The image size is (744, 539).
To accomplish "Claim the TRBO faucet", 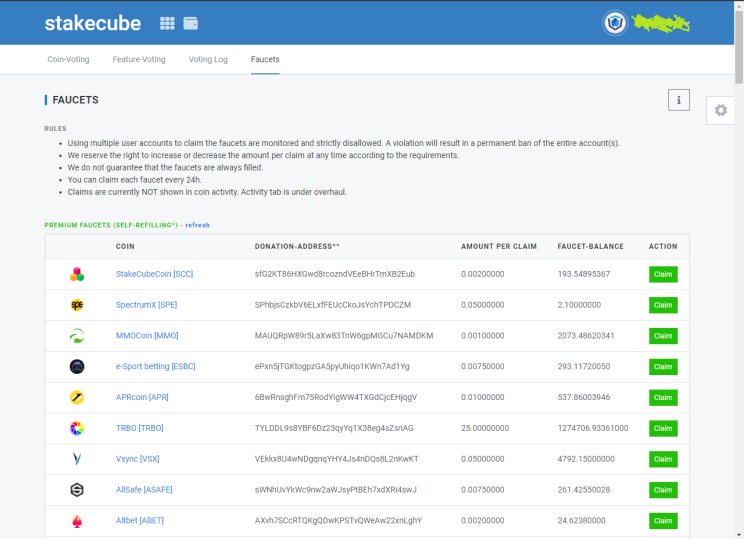I will tap(663, 428).
